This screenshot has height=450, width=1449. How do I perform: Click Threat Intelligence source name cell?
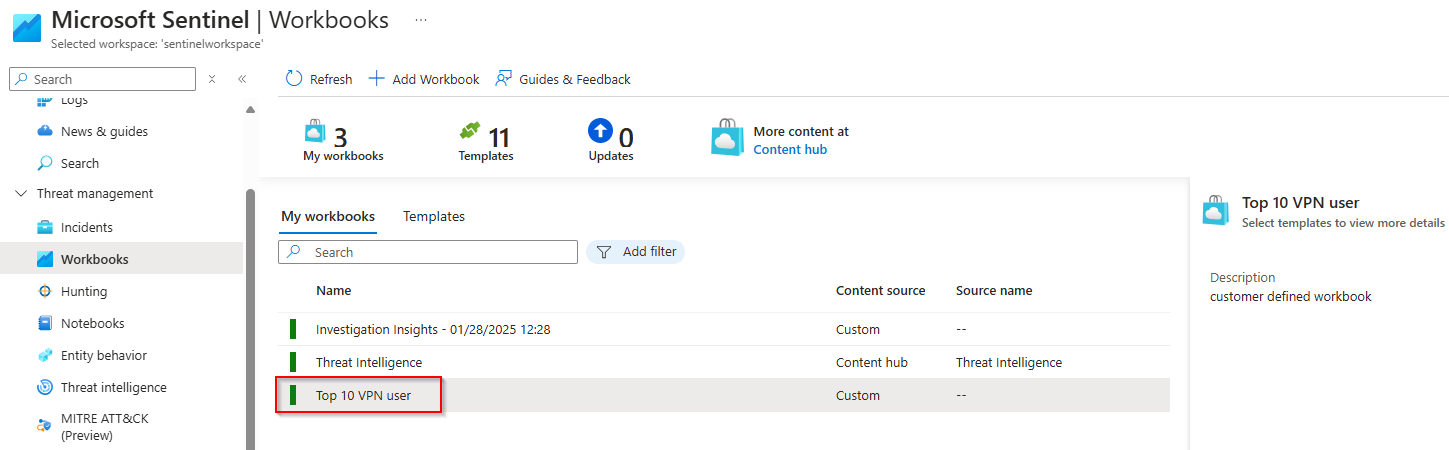click(x=1009, y=362)
